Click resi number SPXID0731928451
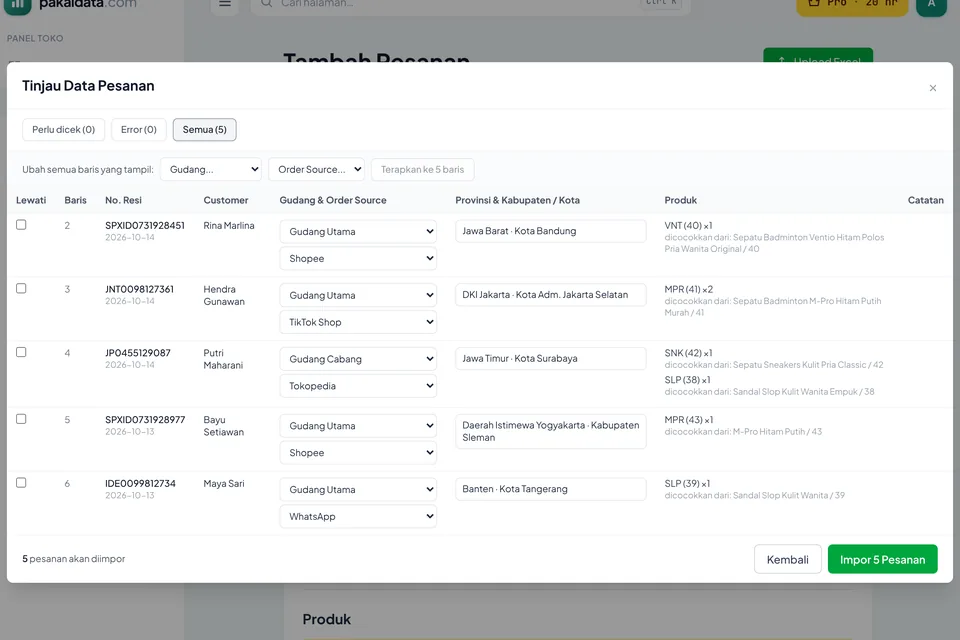This screenshot has width=960, height=640. (144, 225)
